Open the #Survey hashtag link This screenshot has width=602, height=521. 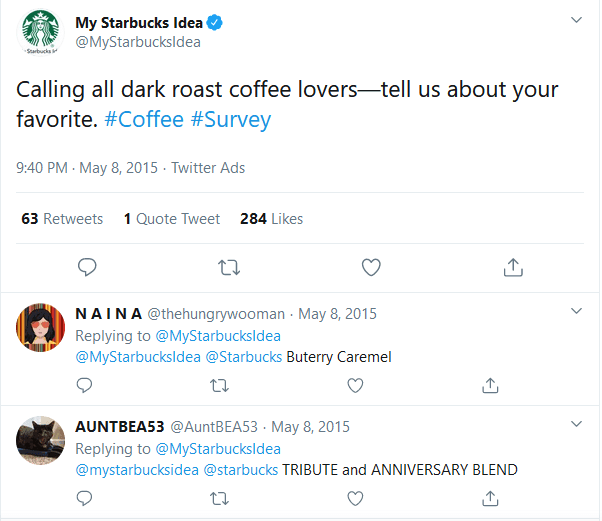tap(231, 119)
